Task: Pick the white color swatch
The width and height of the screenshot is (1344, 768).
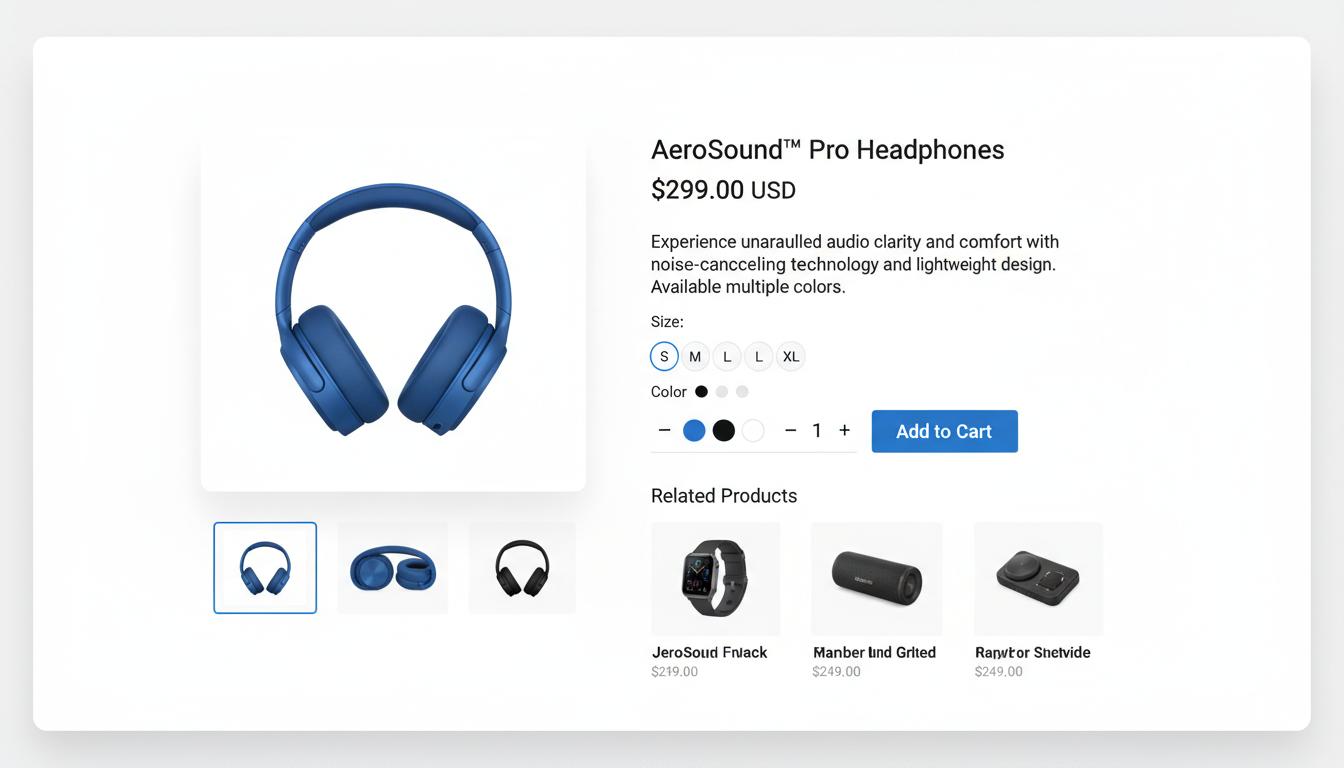Action: [x=753, y=430]
